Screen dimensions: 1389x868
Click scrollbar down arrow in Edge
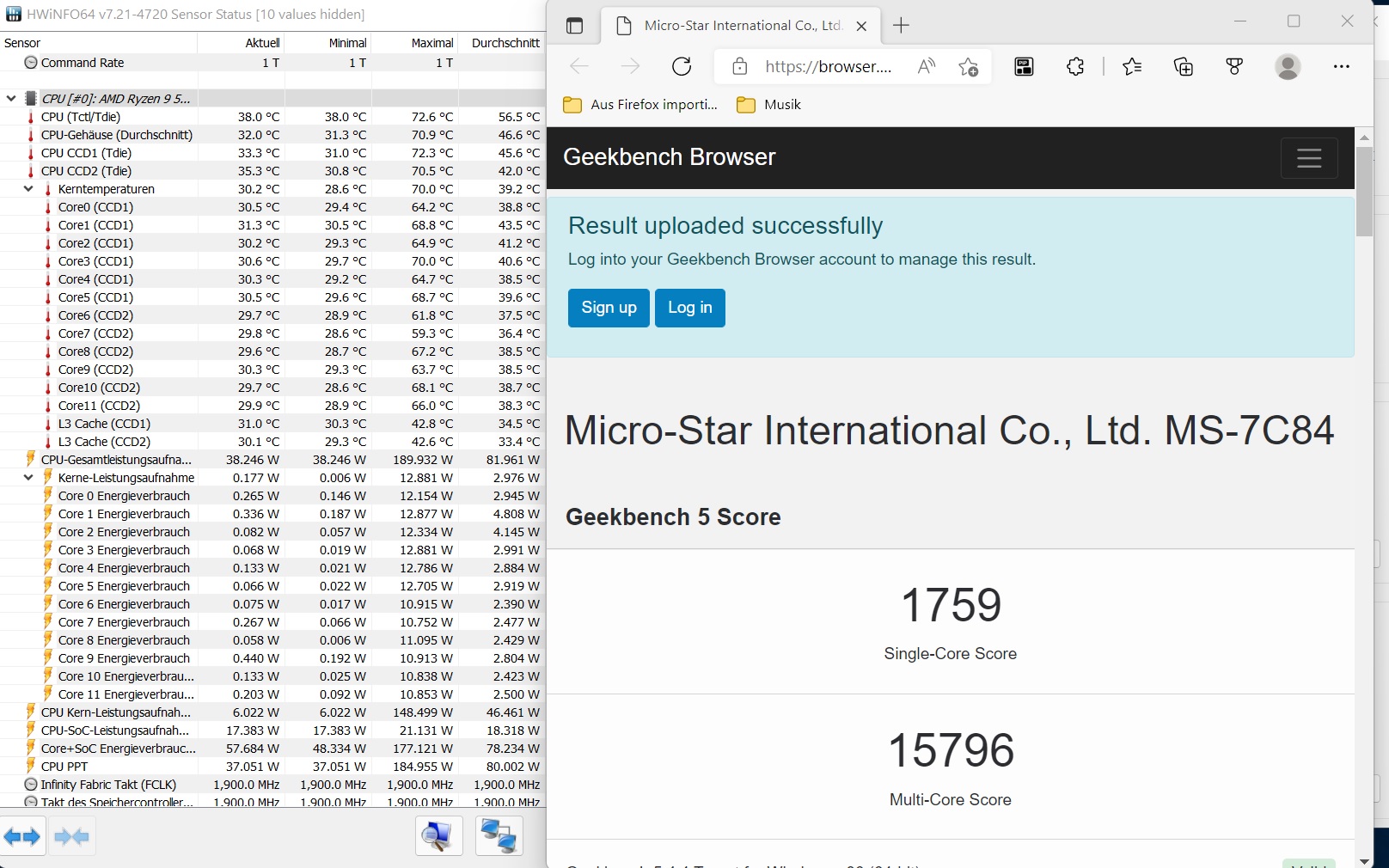1364,860
